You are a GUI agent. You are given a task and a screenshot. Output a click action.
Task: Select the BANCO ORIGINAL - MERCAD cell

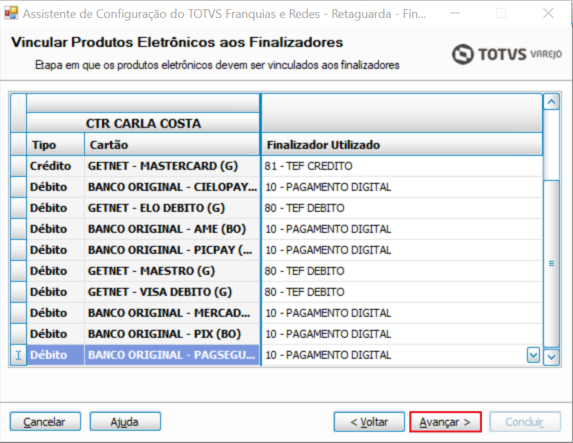172,313
